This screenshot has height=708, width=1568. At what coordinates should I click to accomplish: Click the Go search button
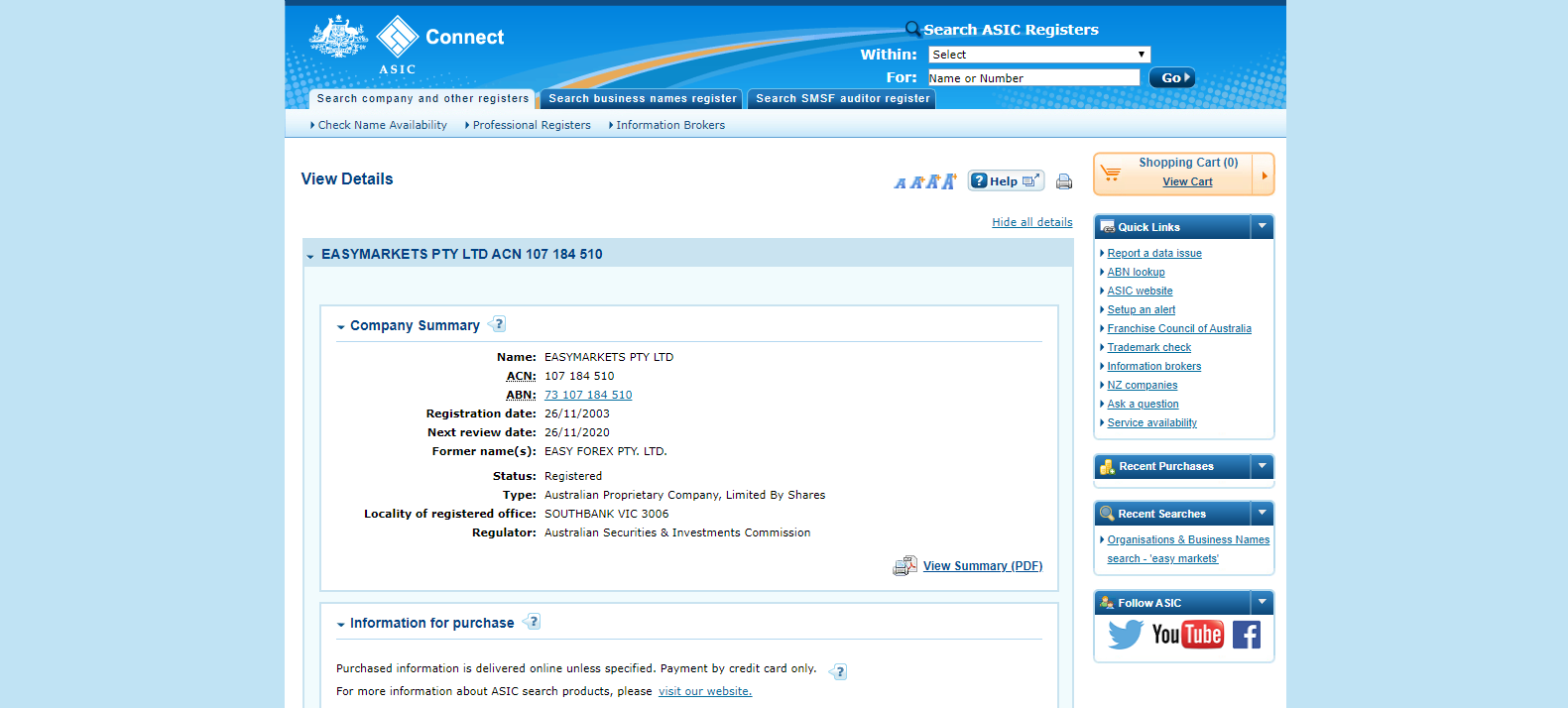[1172, 77]
